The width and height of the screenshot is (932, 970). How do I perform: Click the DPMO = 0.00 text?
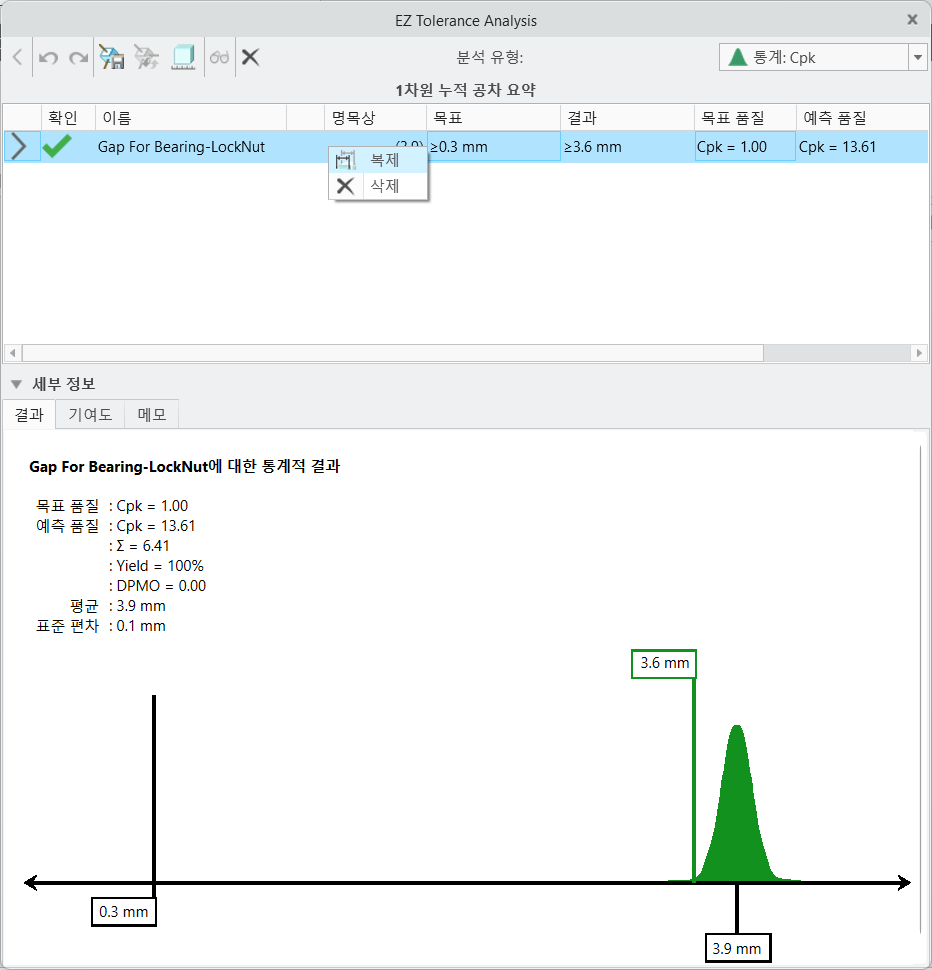pos(161,585)
